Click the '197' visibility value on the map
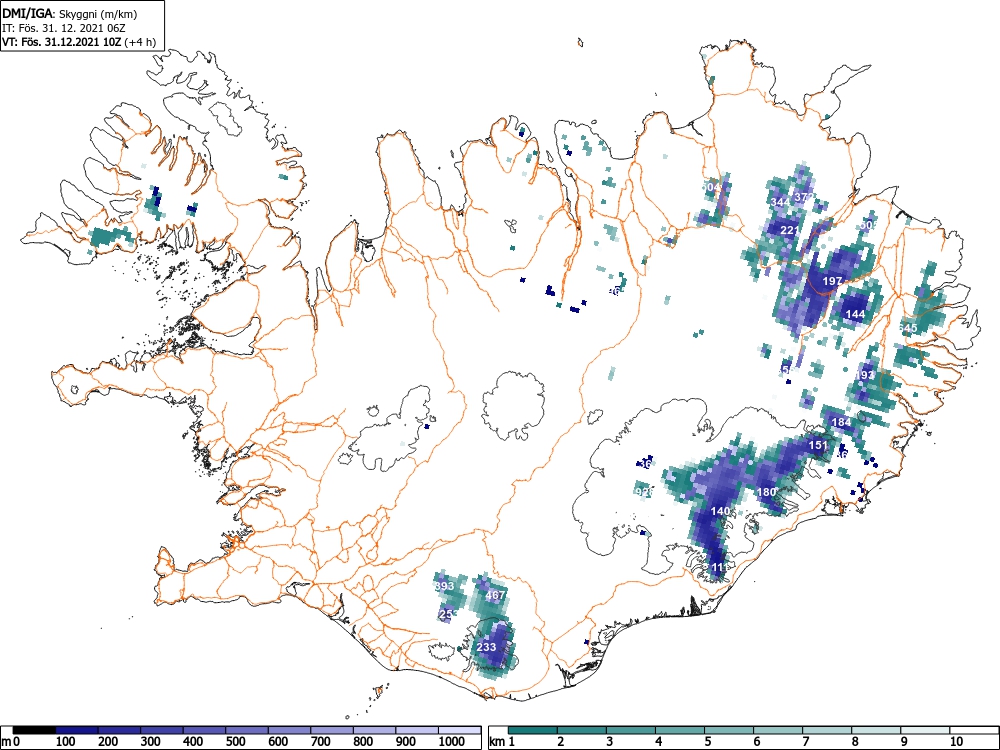Screen dimensions: 1000x750 coord(832,281)
